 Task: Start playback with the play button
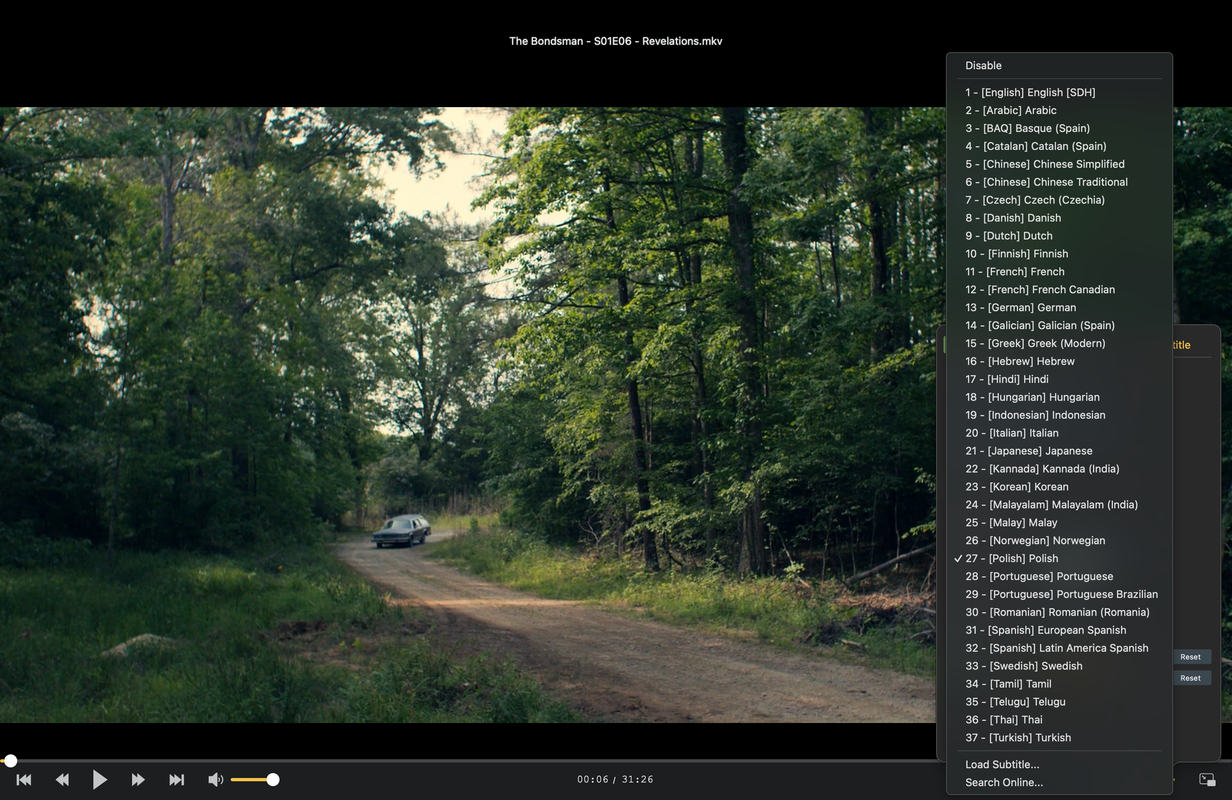click(x=100, y=780)
